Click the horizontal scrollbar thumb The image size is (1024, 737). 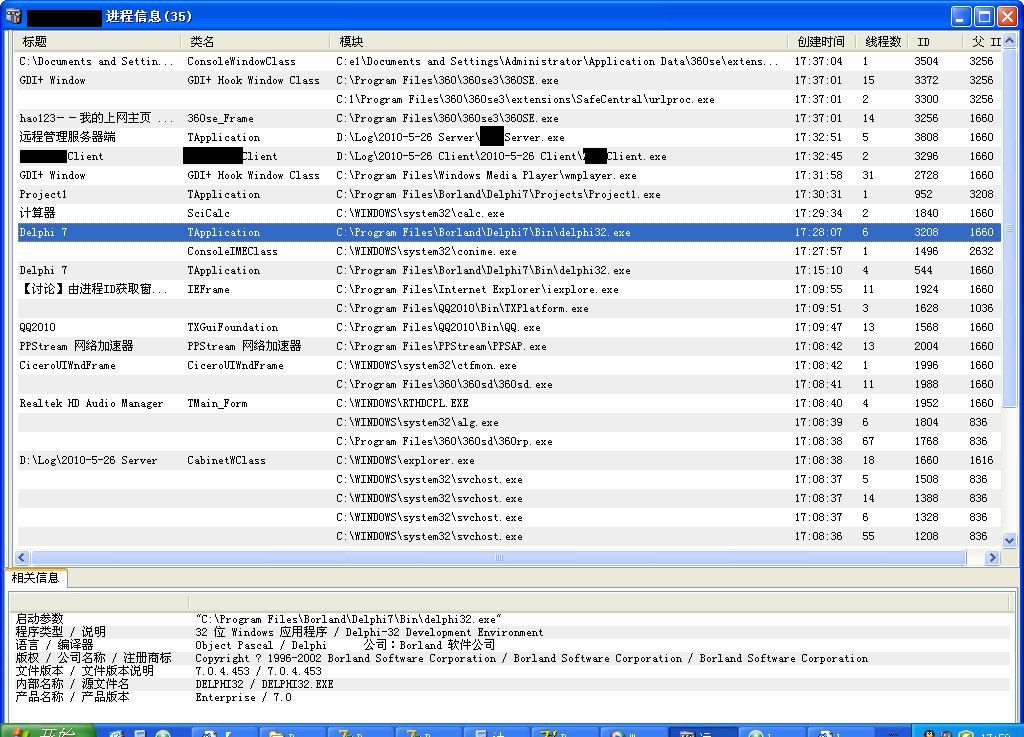pyautogui.click(x=499, y=557)
